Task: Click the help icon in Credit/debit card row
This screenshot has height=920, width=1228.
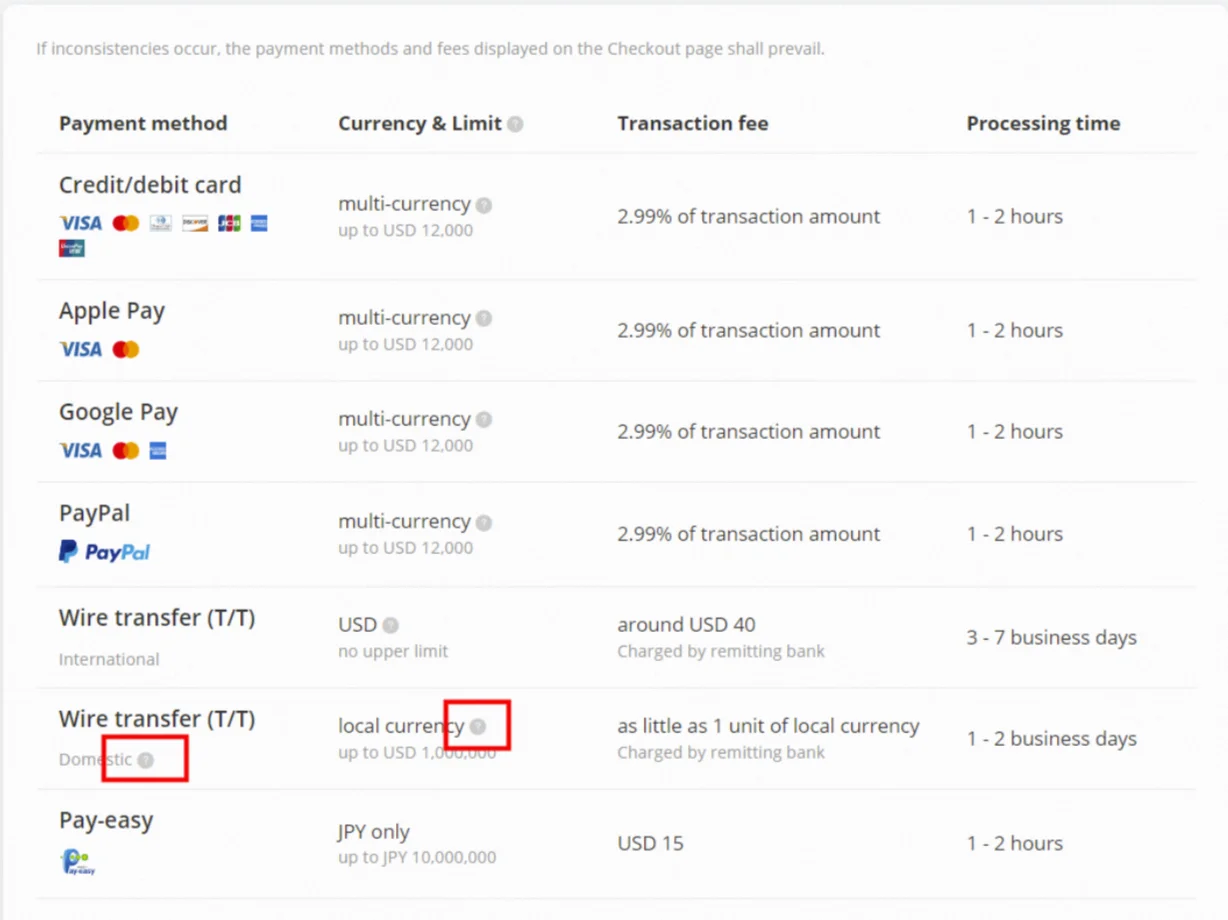Action: [x=484, y=205]
